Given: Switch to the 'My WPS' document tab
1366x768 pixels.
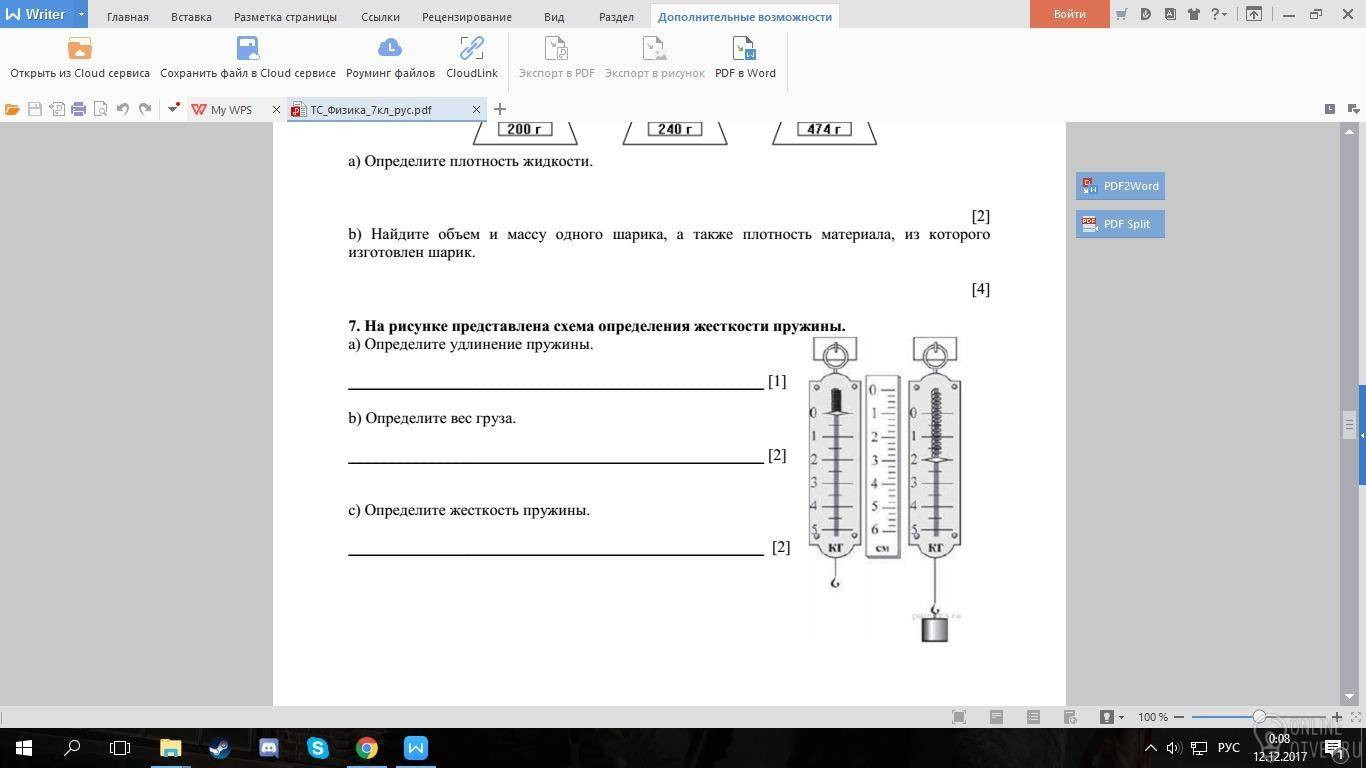Looking at the screenshot, I should [231, 110].
